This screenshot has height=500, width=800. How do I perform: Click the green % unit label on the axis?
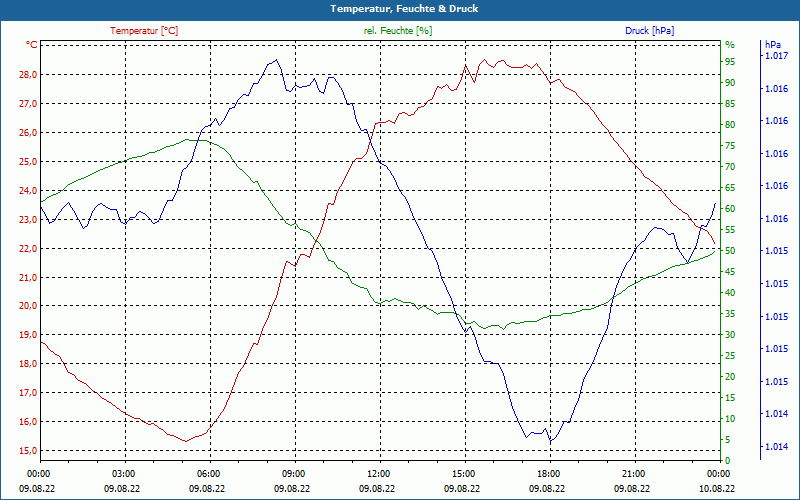pyautogui.click(x=730, y=45)
